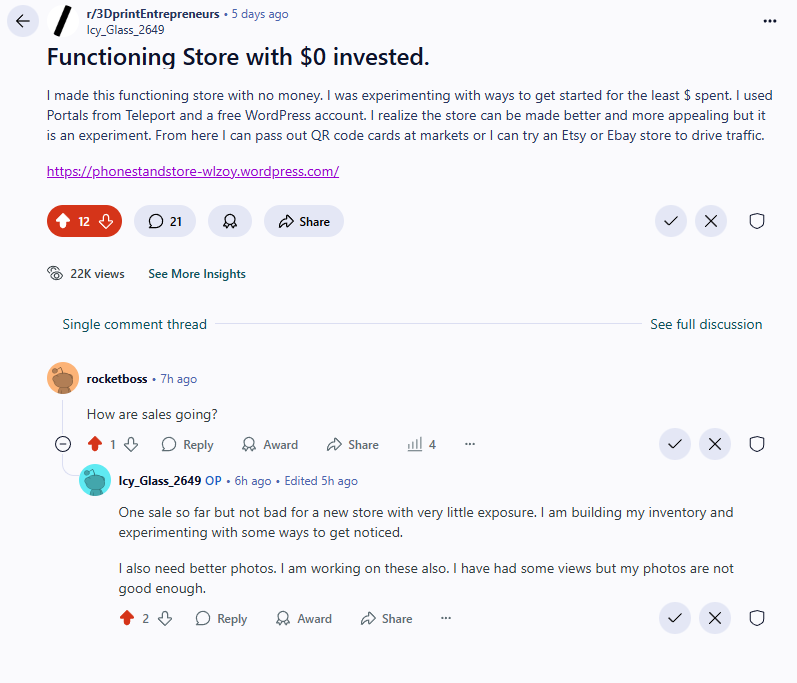Open more options on rocketboss's comment
Image resolution: width=797 pixels, height=683 pixels.
(x=470, y=444)
